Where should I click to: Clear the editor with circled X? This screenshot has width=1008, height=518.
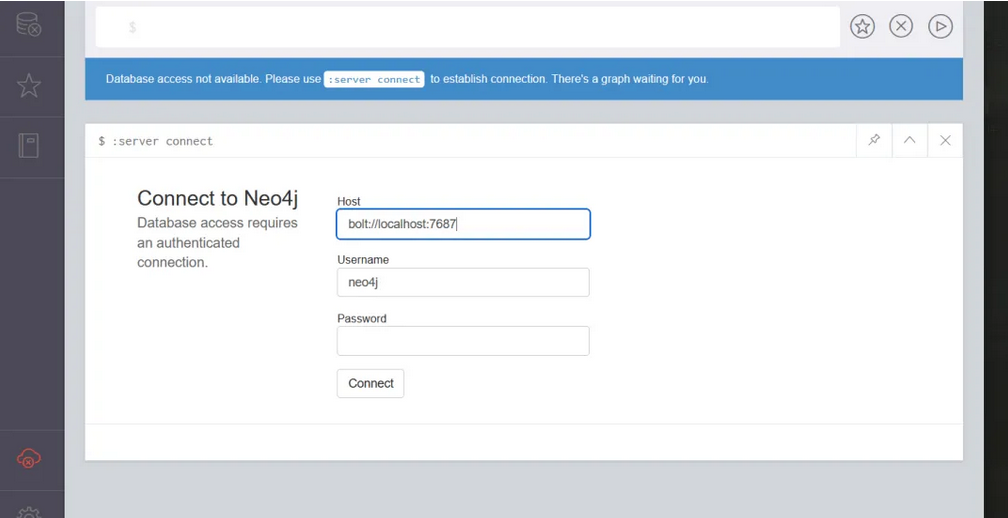coord(901,26)
